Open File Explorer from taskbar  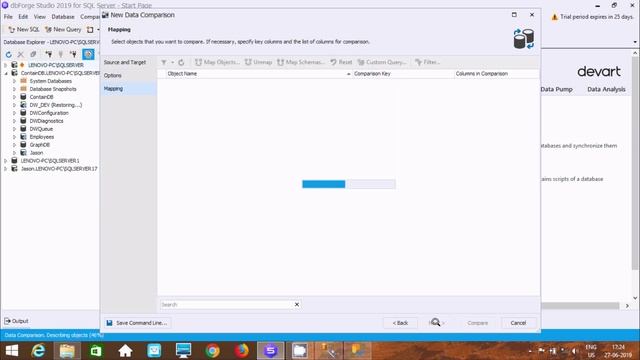[x=67, y=351]
